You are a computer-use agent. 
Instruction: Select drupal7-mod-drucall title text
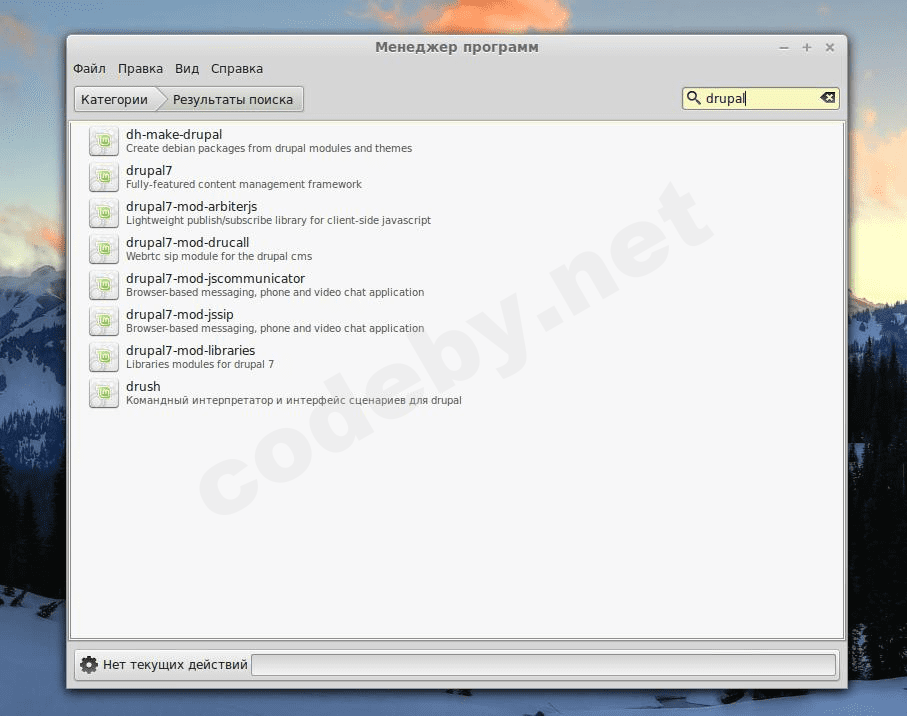[187, 242]
